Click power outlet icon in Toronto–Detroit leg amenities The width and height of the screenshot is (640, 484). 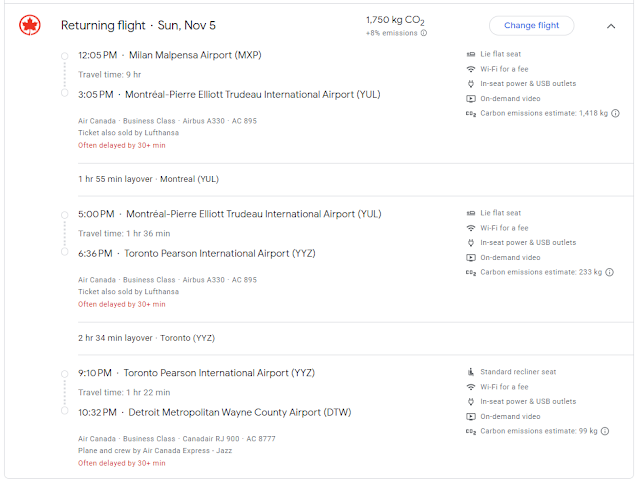coord(471,402)
